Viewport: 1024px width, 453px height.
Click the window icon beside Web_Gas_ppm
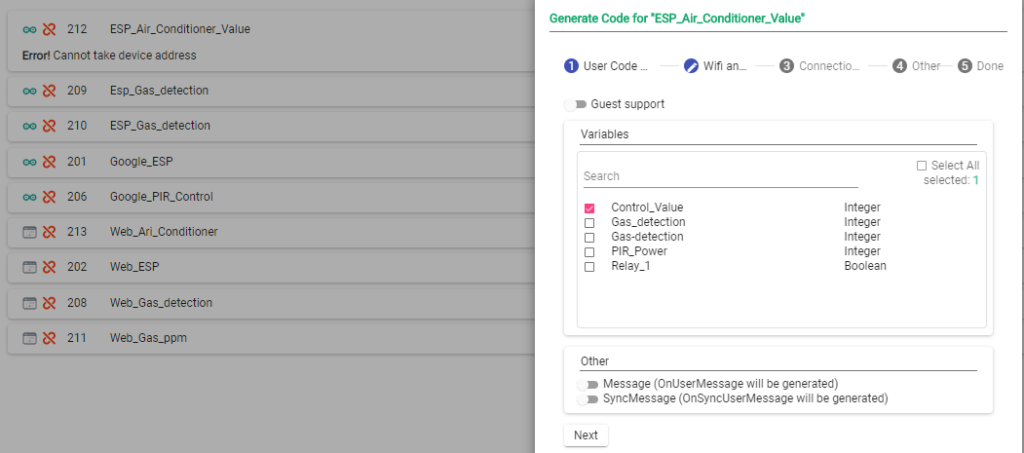click(x=29, y=338)
